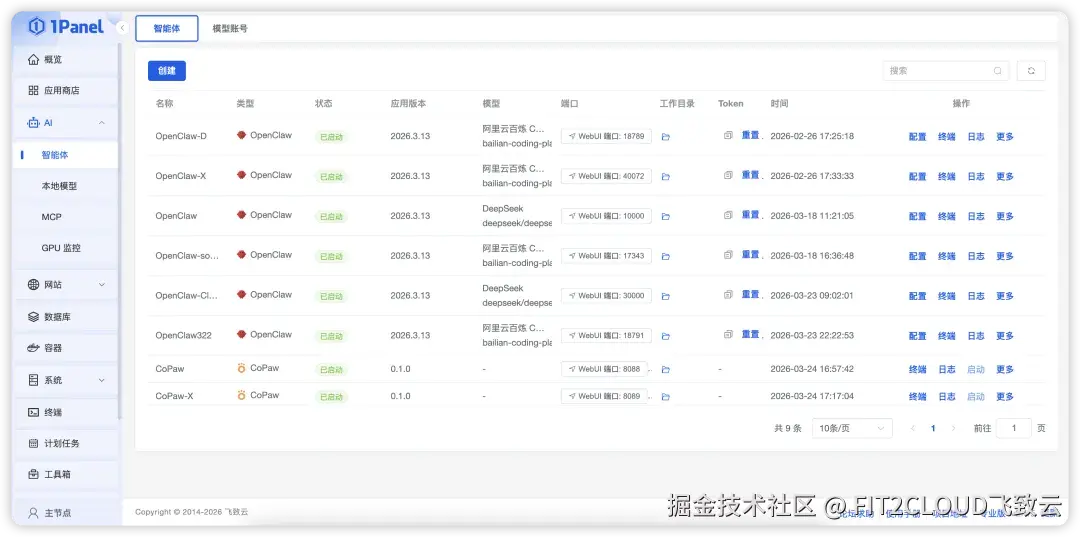The width and height of the screenshot is (1080, 537).
Task: Click 配置 for OpenClaw-D
Action: (917, 137)
